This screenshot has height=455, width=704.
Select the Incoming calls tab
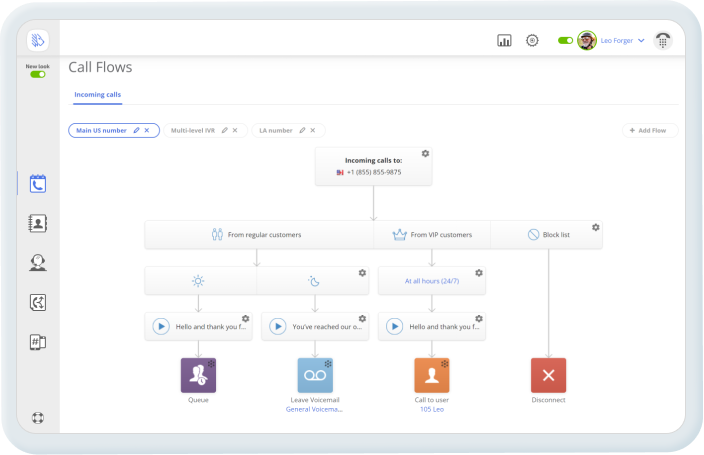click(98, 95)
